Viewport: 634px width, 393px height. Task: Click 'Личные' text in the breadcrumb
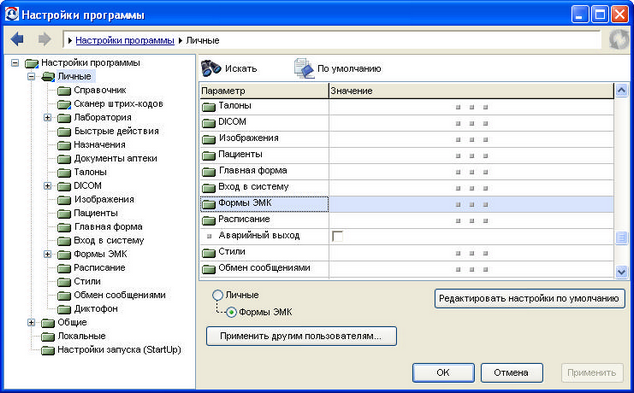coord(203,40)
